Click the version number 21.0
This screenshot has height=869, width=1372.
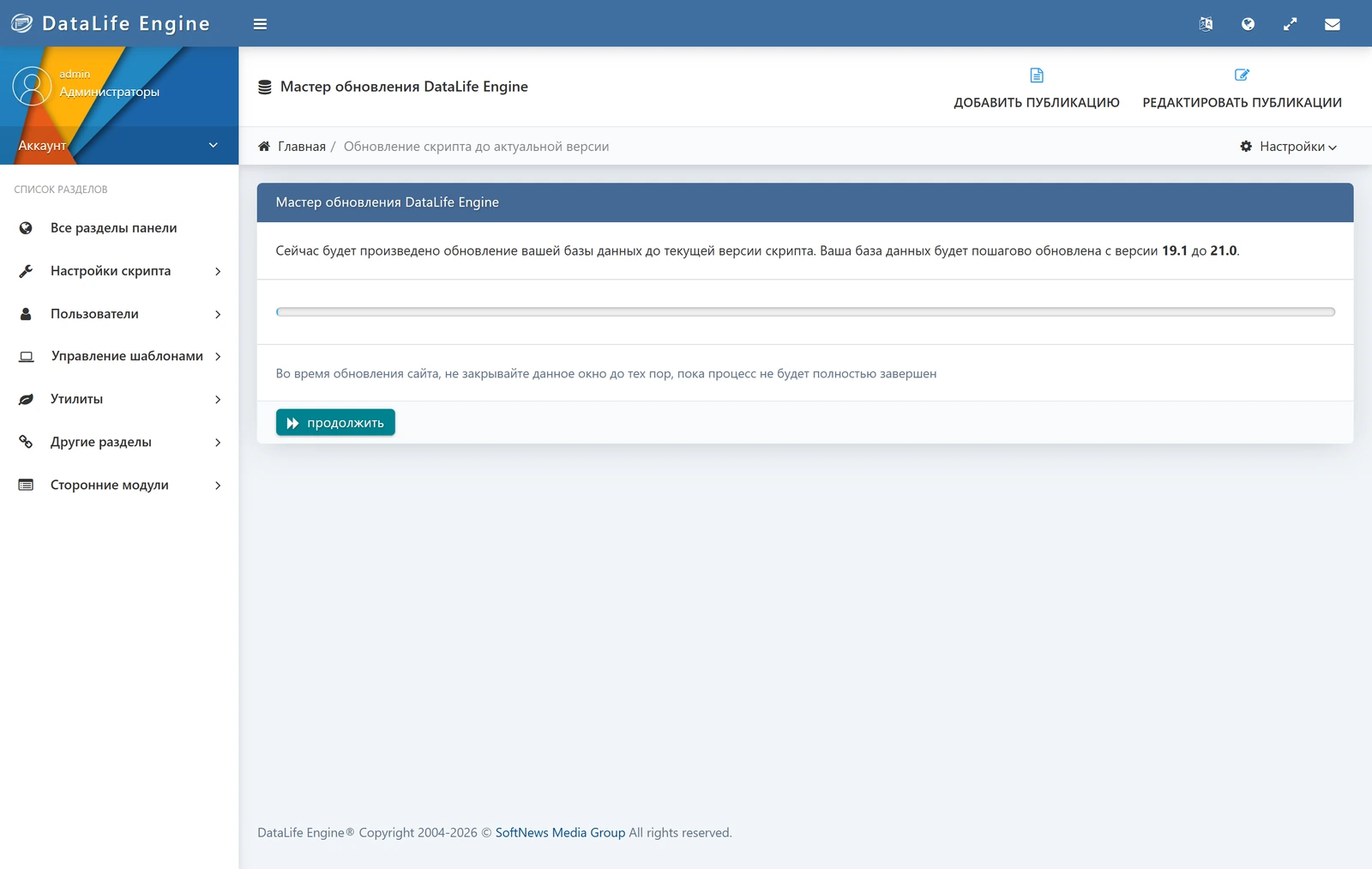tap(1224, 250)
